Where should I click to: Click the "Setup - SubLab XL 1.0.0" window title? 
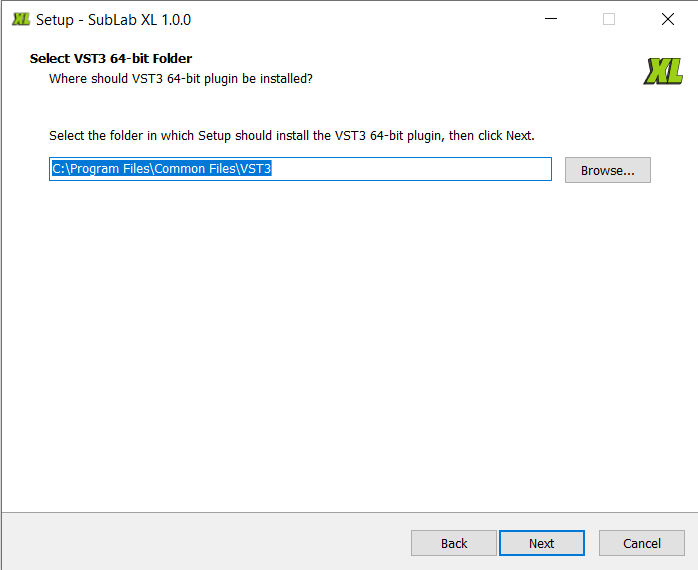pos(113,20)
